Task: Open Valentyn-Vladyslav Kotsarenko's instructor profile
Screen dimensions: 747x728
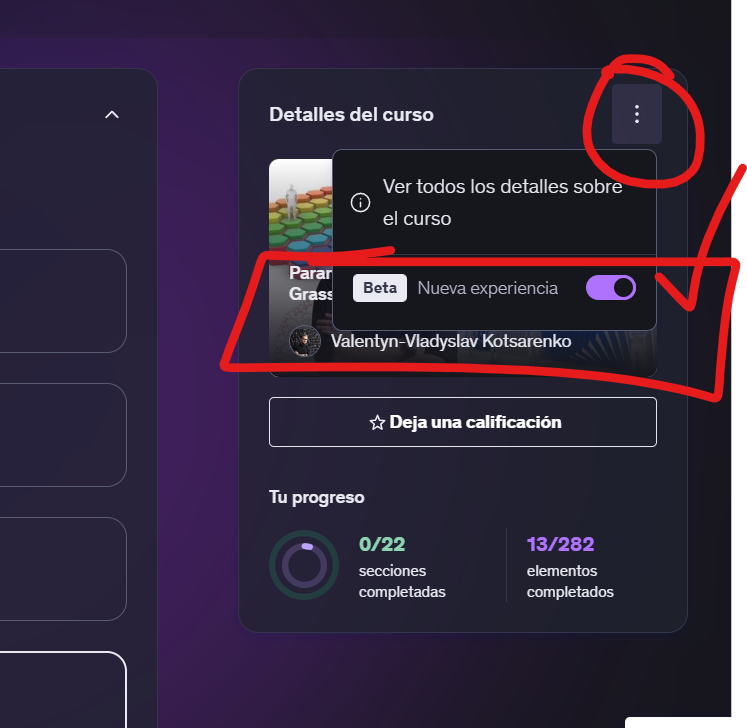Action: tap(451, 341)
